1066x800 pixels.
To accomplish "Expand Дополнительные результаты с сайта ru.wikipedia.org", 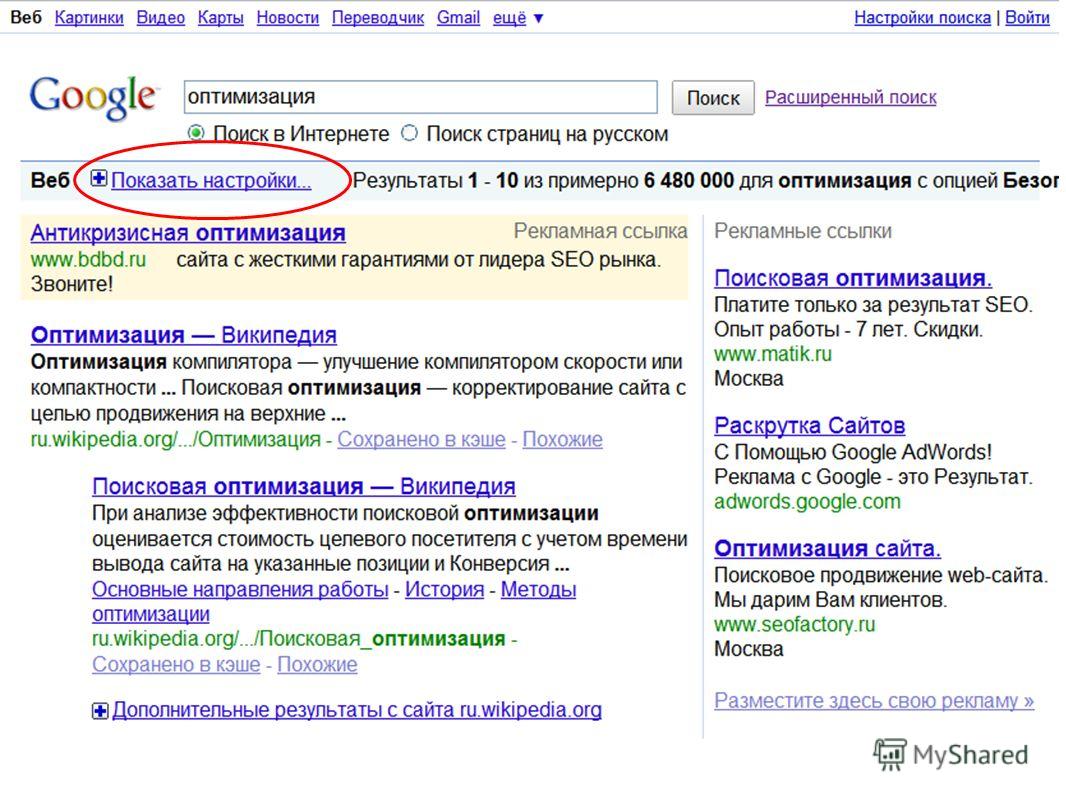I will point(357,710).
